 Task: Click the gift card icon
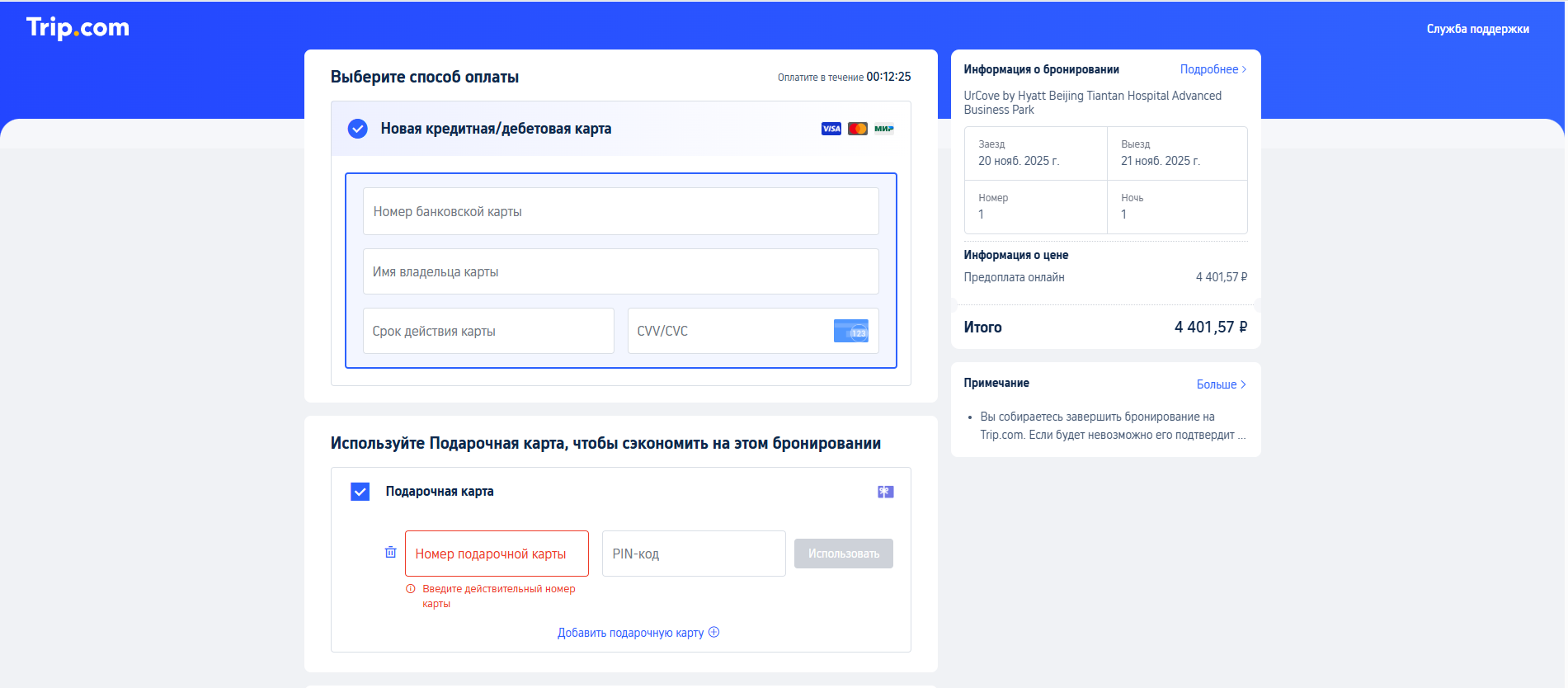pos(886,492)
